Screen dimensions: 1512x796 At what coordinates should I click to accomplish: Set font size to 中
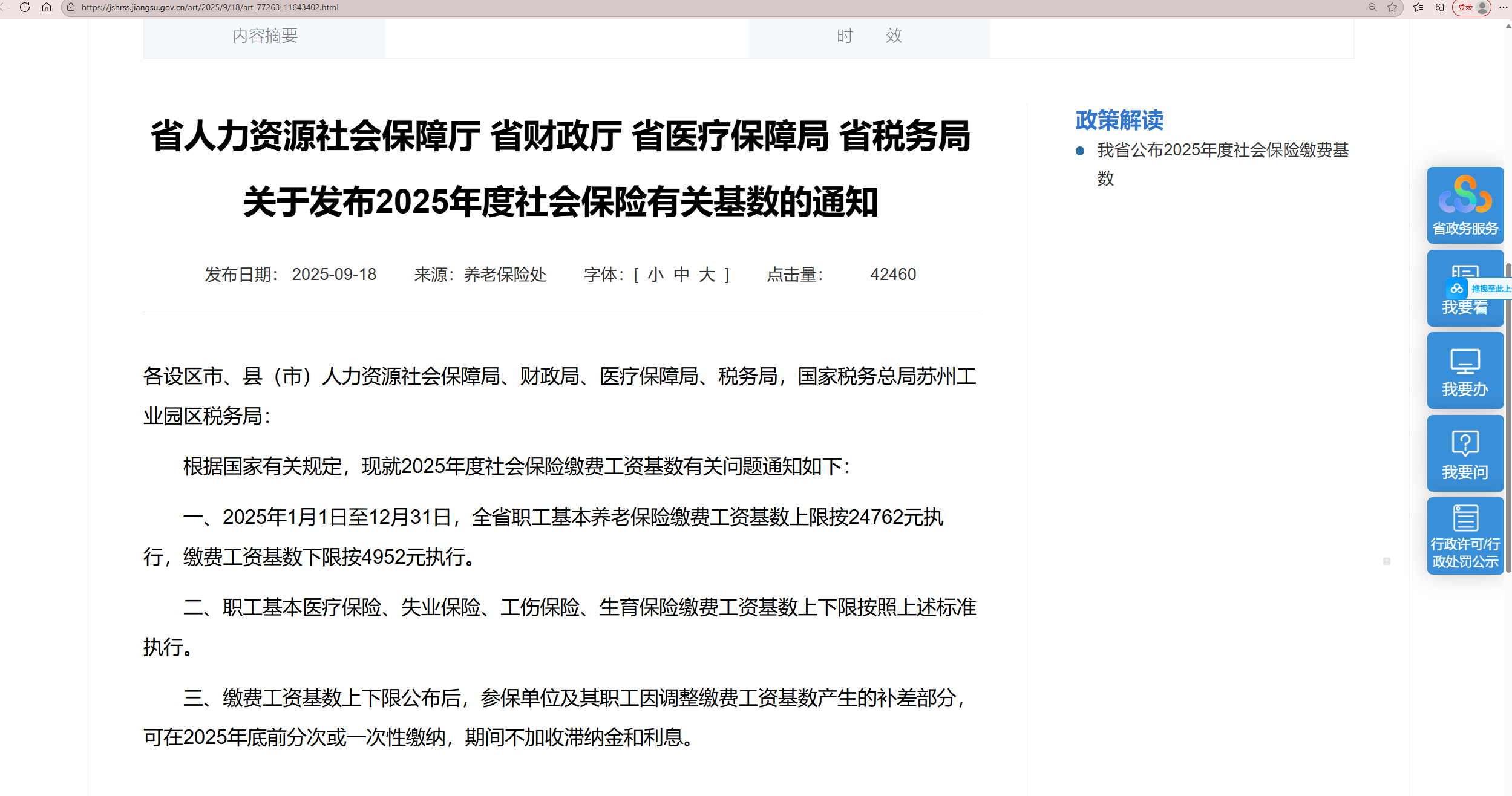681,275
